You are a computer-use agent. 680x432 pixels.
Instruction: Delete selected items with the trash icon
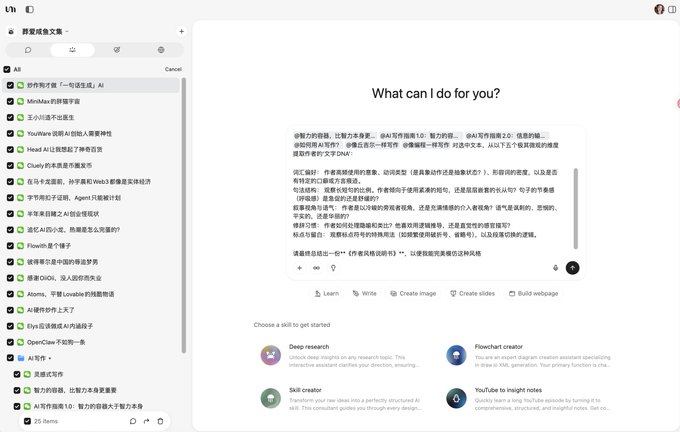click(160, 421)
